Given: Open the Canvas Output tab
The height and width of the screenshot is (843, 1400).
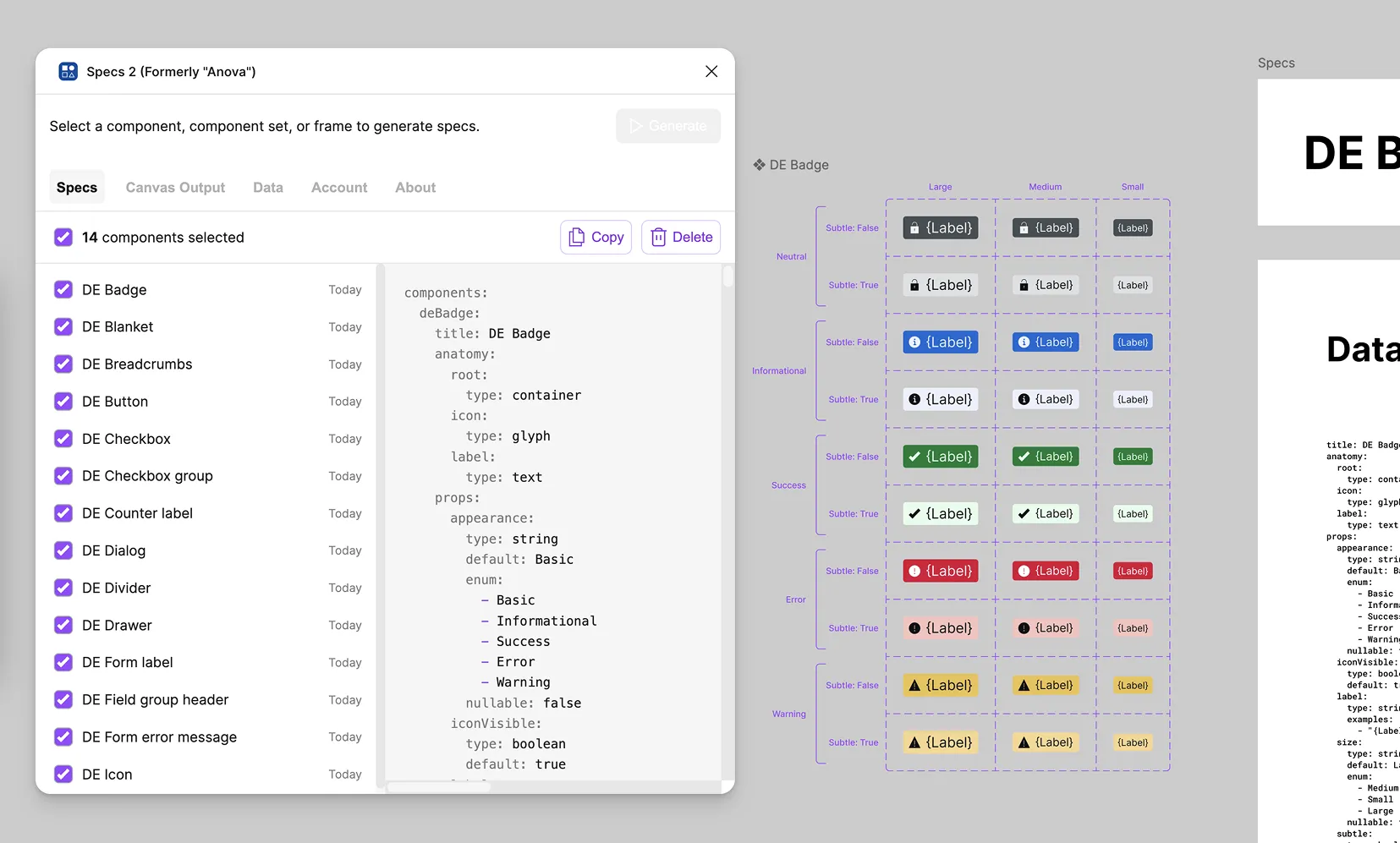Looking at the screenshot, I should coord(175,187).
